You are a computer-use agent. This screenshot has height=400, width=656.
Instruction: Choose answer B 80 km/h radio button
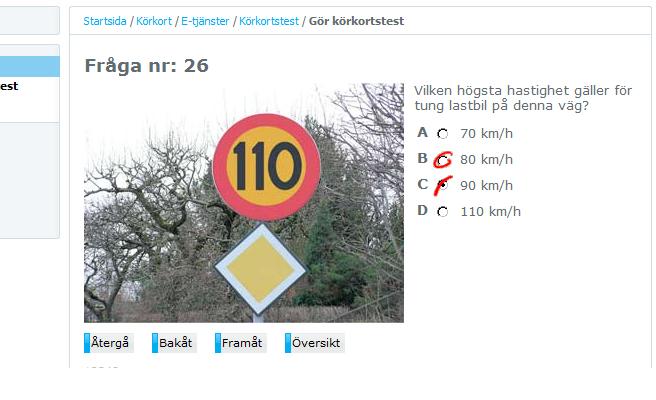pyautogui.click(x=443, y=160)
